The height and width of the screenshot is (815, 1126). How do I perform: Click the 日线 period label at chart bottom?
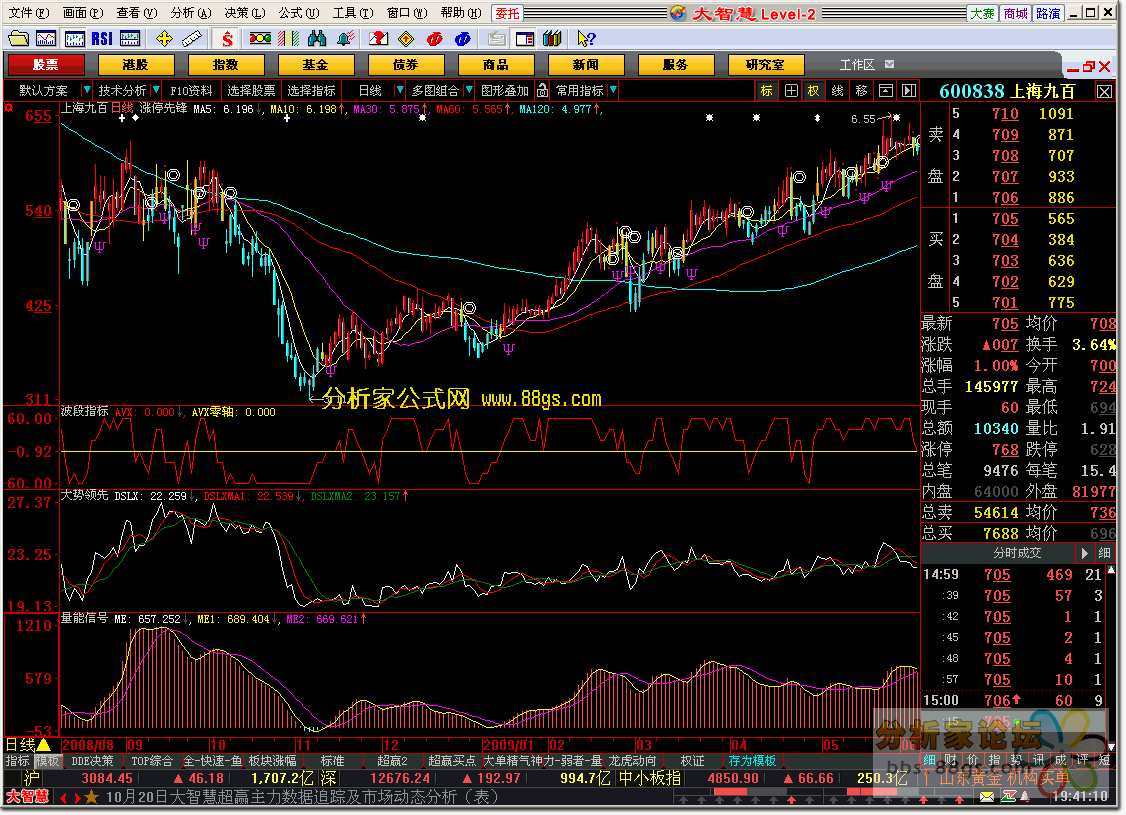[21, 745]
